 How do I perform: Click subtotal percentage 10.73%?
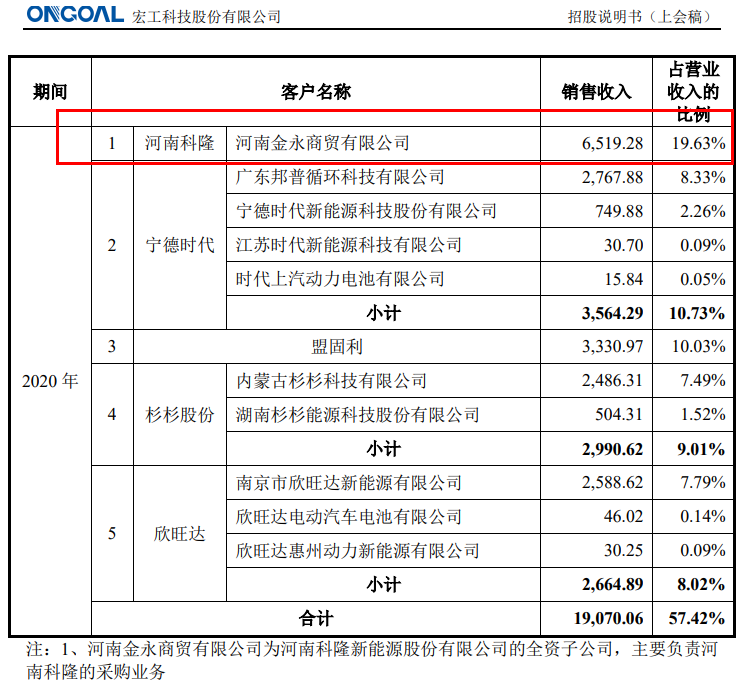tap(697, 313)
